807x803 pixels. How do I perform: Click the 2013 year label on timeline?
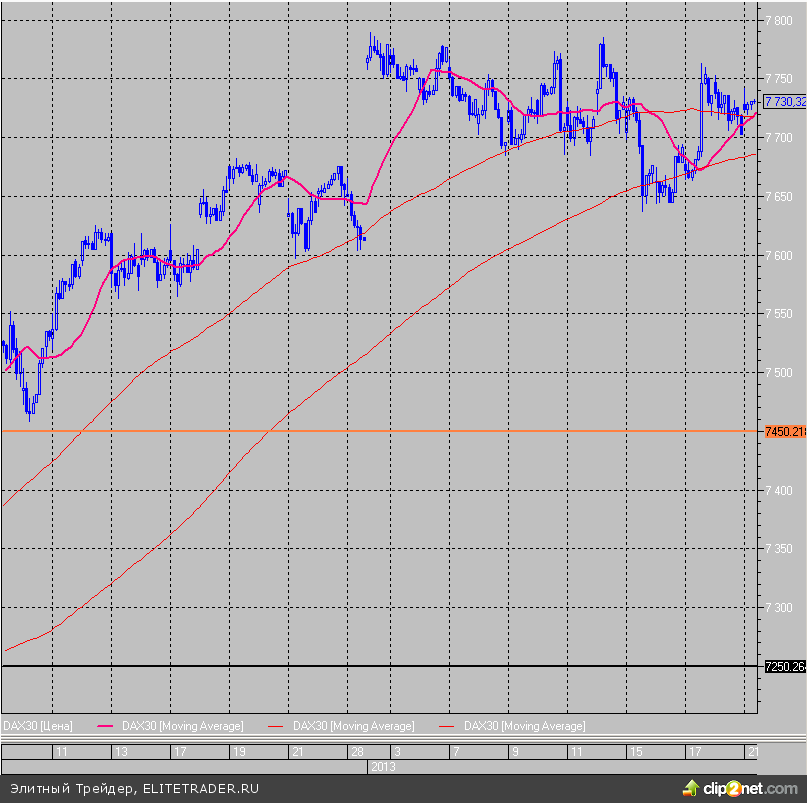tap(383, 766)
